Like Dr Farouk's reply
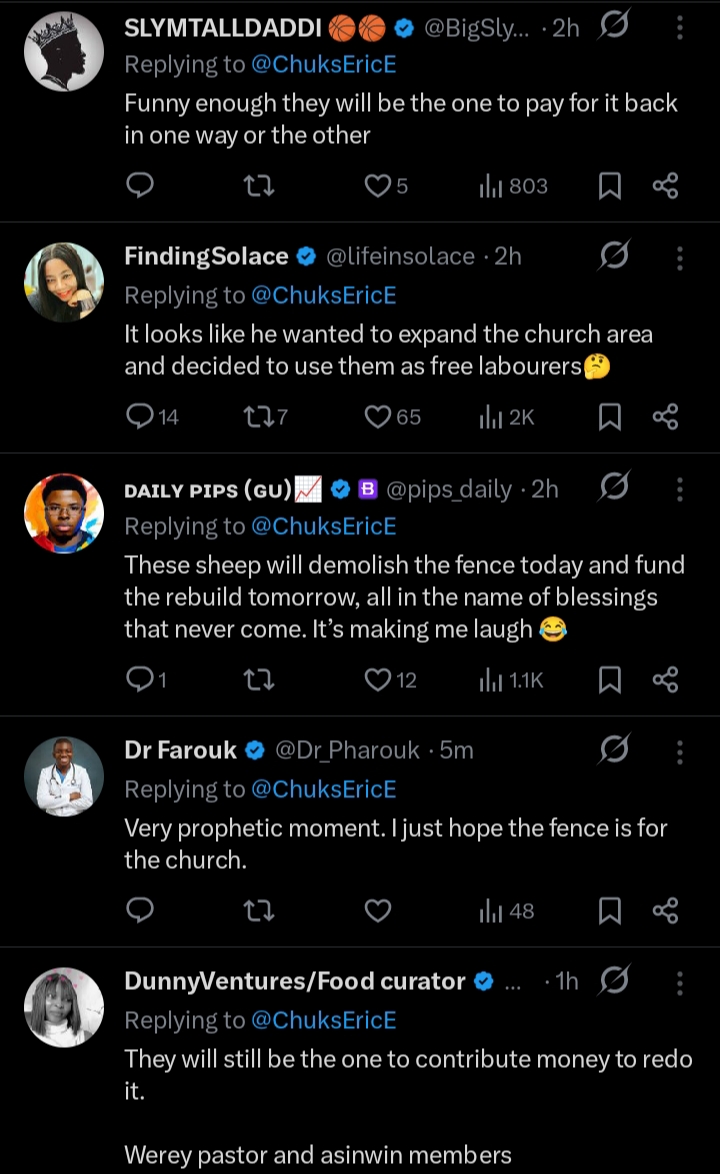The width and height of the screenshot is (720, 1174). (377, 911)
